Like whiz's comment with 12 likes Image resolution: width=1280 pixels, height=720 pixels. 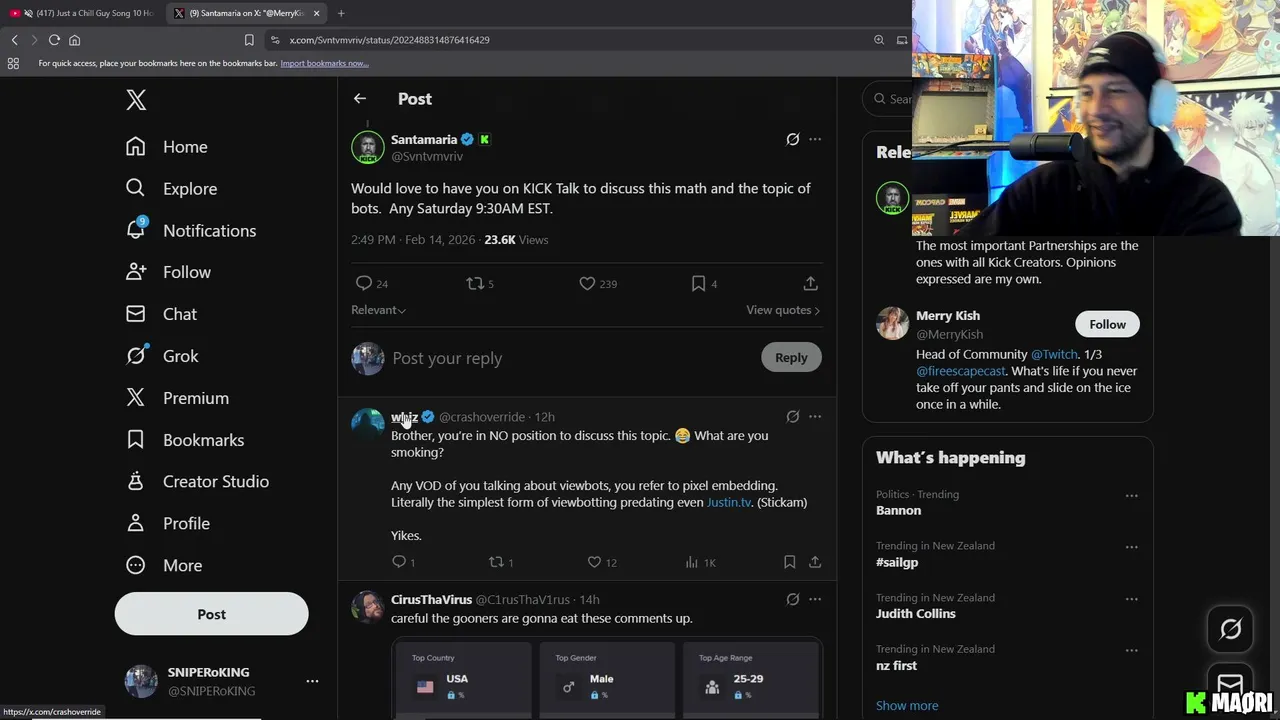[x=601, y=562]
